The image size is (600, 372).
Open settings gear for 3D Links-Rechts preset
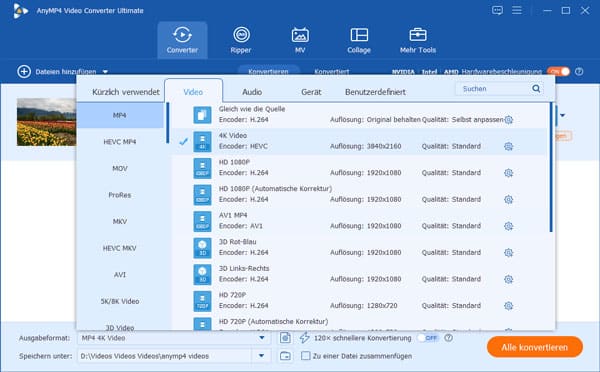point(508,279)
